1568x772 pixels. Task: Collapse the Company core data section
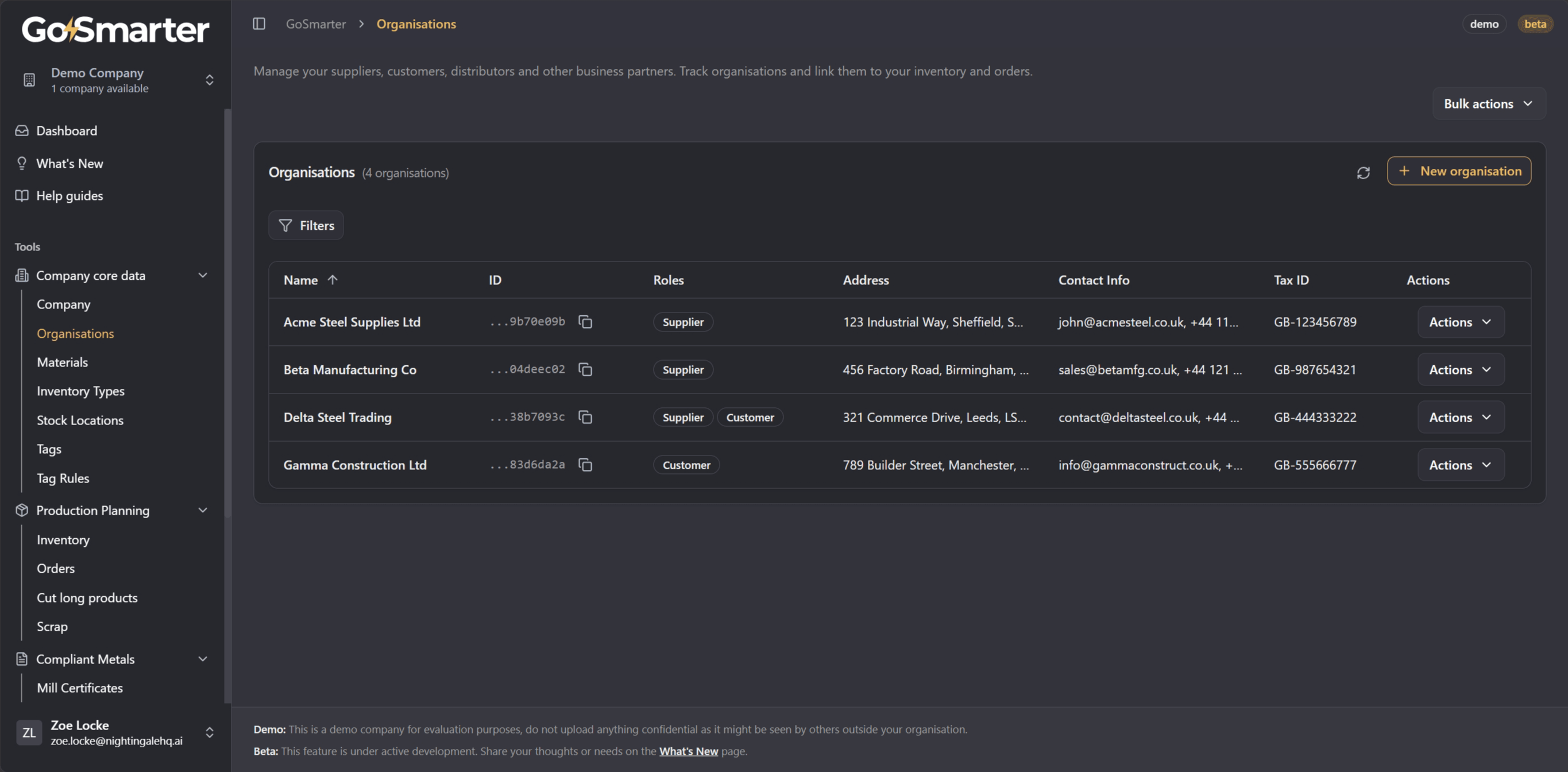(203, 275)
